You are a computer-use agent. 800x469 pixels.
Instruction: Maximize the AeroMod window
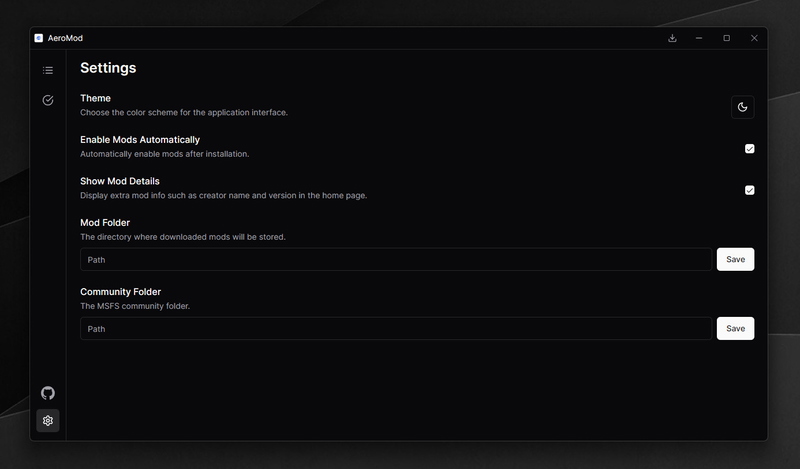click(x=727, y=38)
